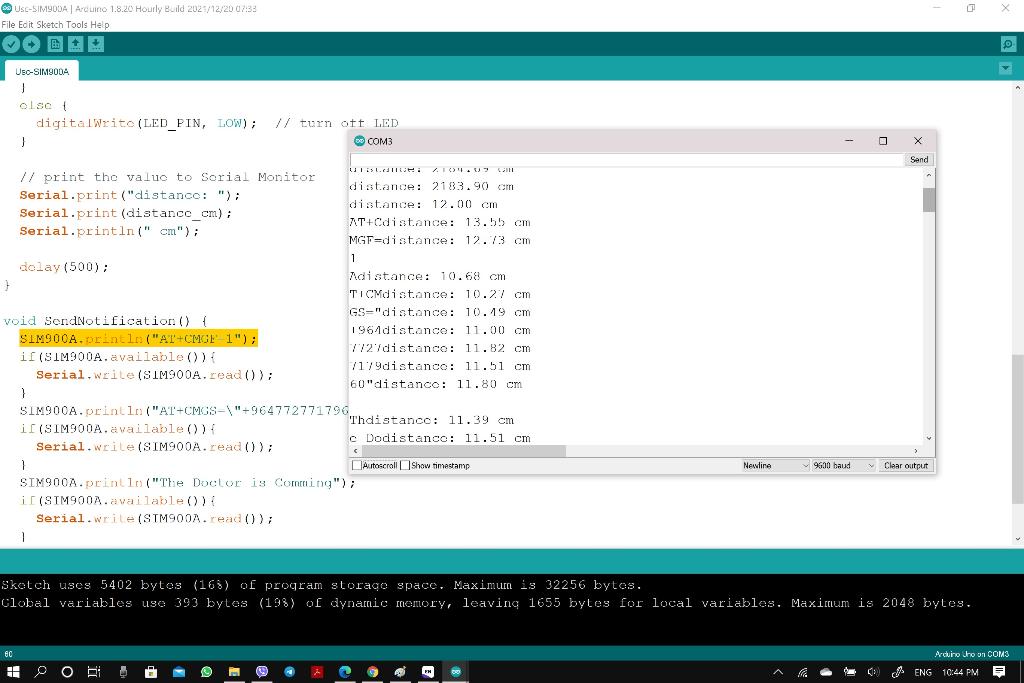The image size is (1024, 683).
Task: Save the sketch with the Save icon
Action: tap(96, 44)
